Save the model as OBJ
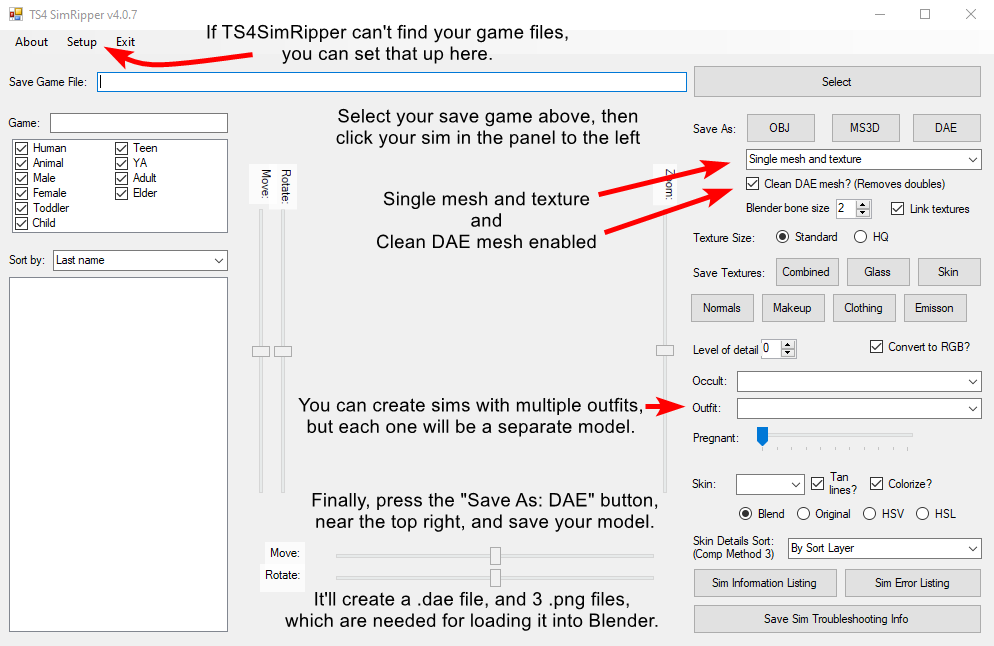This screenshot has width=994, height=646. (780, 128)
